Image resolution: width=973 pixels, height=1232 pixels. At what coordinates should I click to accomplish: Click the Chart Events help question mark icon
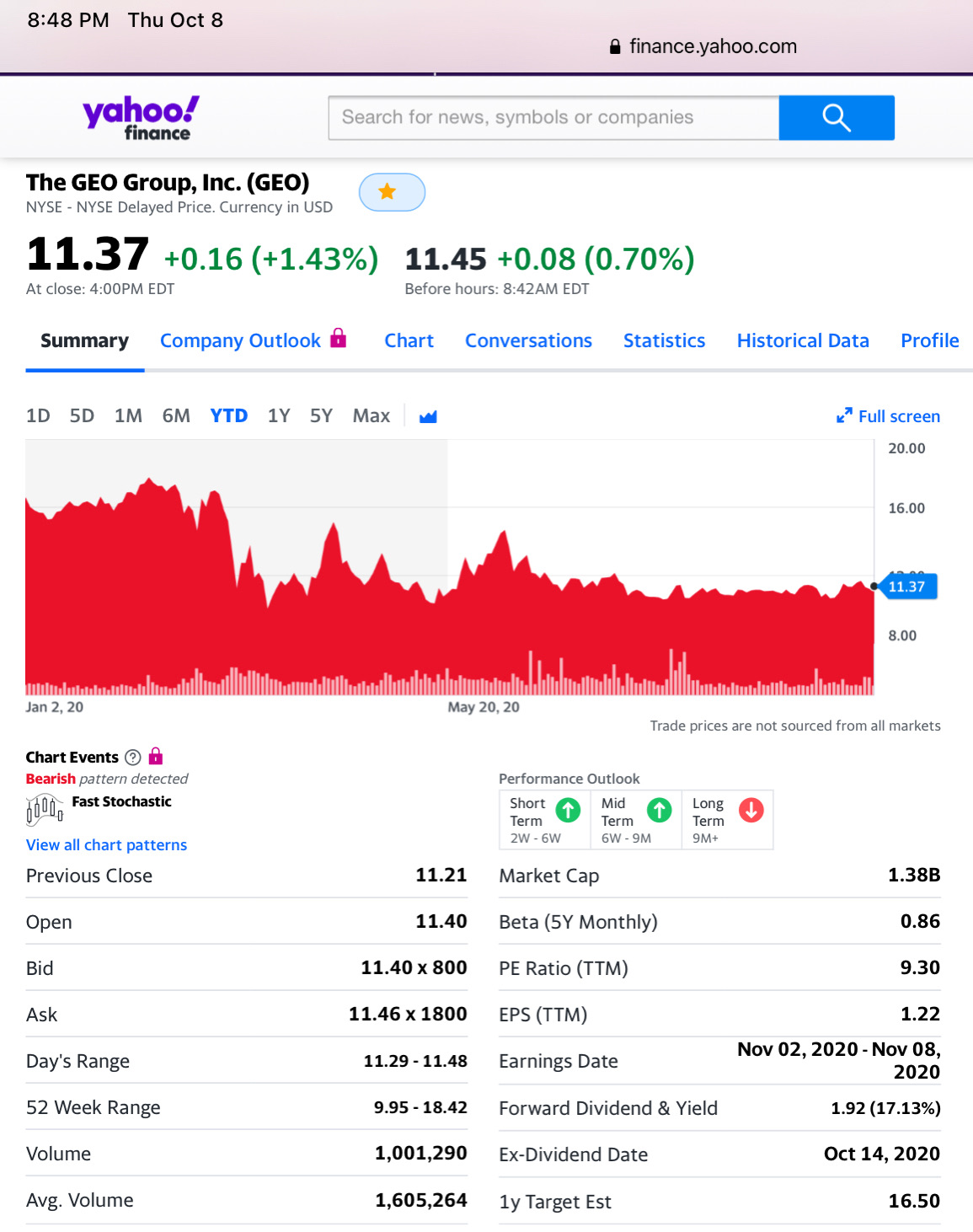click(133, 758)
